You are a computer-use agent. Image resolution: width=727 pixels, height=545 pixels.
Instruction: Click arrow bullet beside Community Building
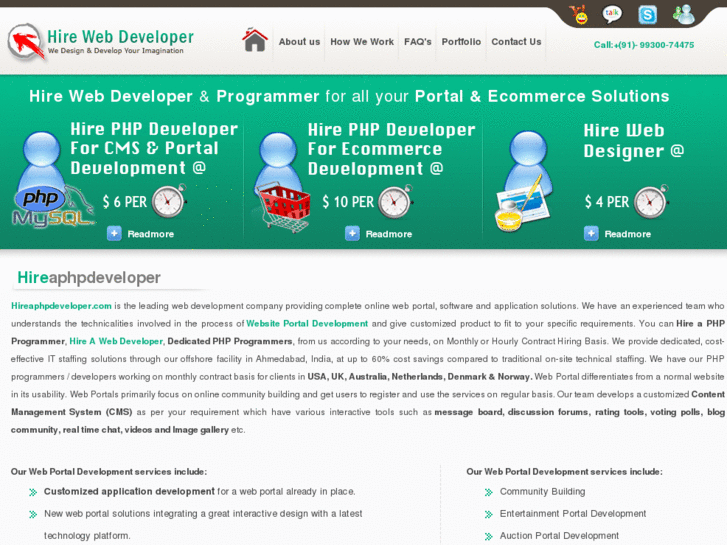488,492
